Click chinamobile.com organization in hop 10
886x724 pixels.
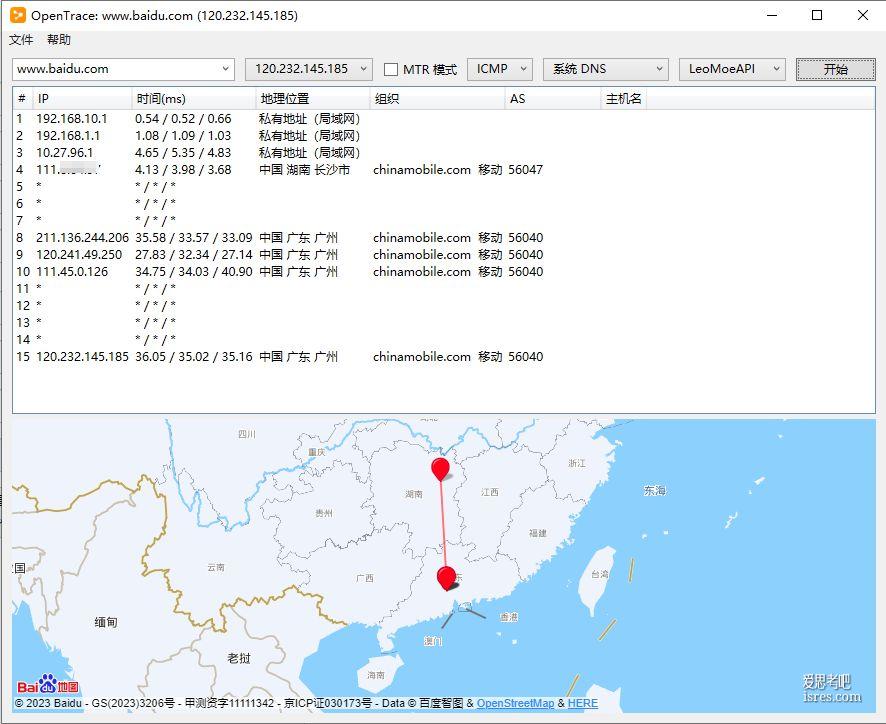click(422, 271)
